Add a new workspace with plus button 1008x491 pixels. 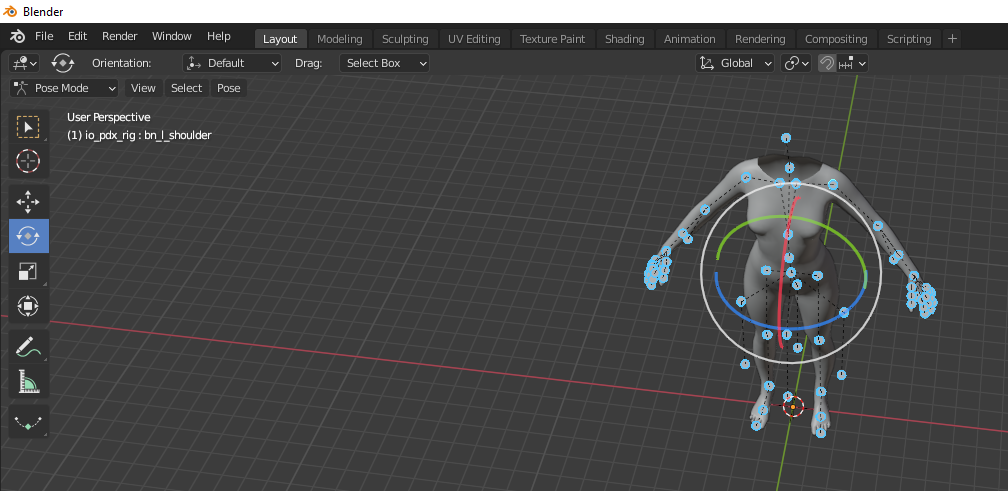click(952, 39)
